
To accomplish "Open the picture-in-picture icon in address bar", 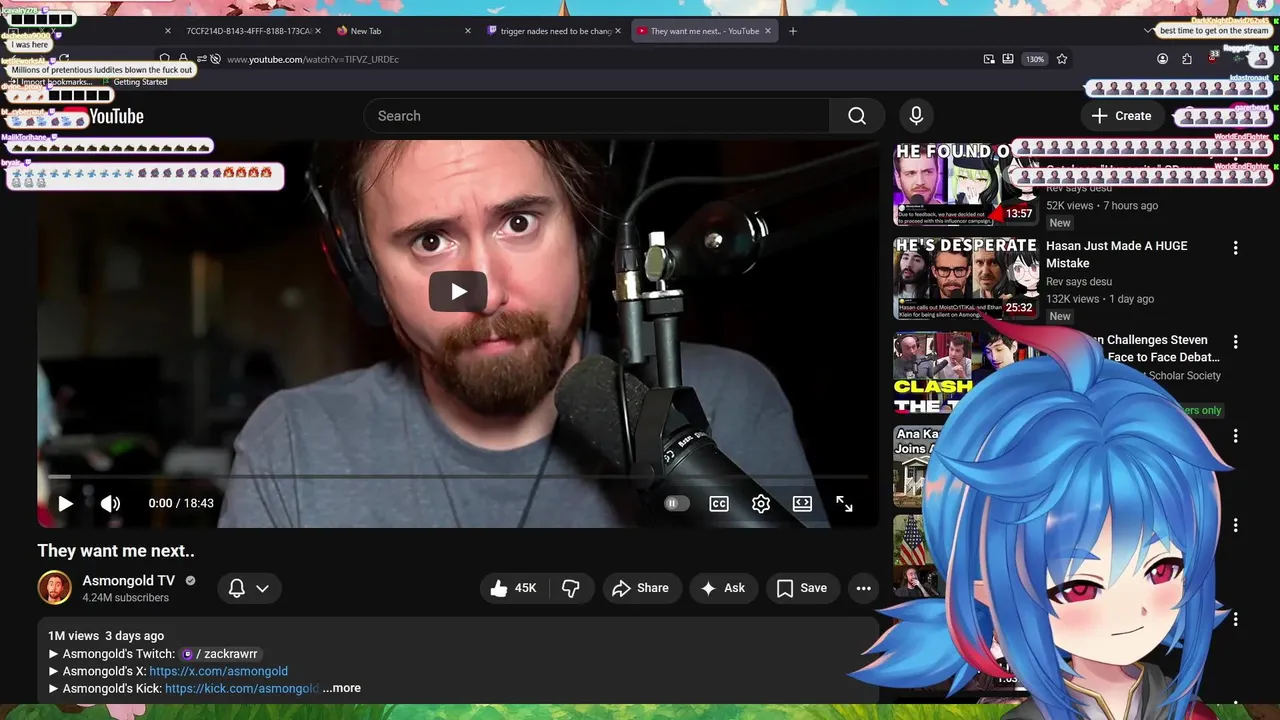I will click(x=989, y=59).
